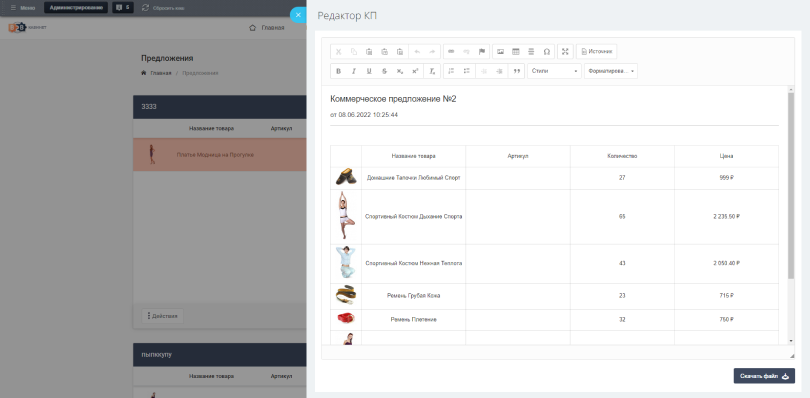Insert a block quote

click(516, 71)
